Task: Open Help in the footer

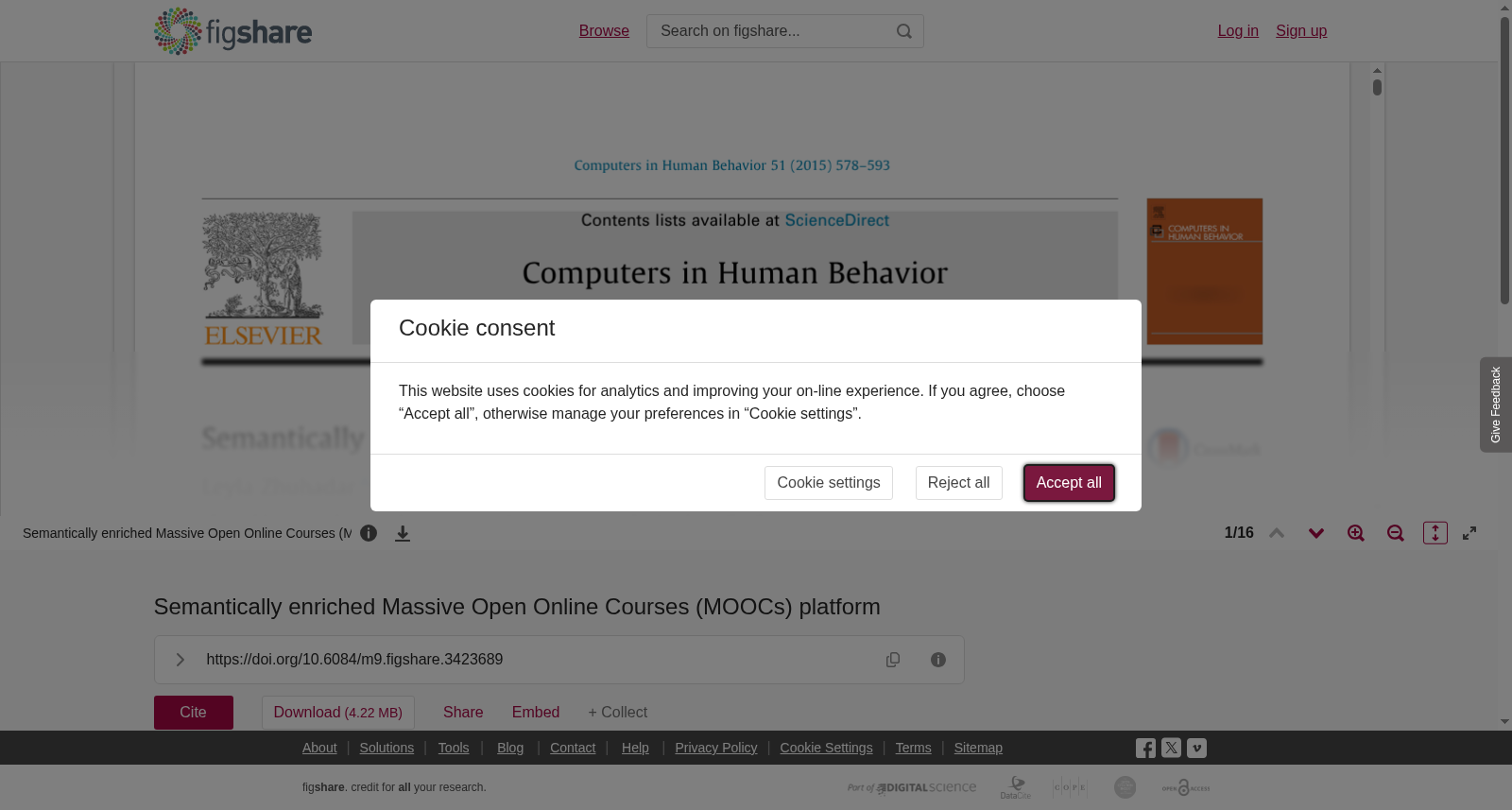Action: pyautogui.click(x=635, y=748)
